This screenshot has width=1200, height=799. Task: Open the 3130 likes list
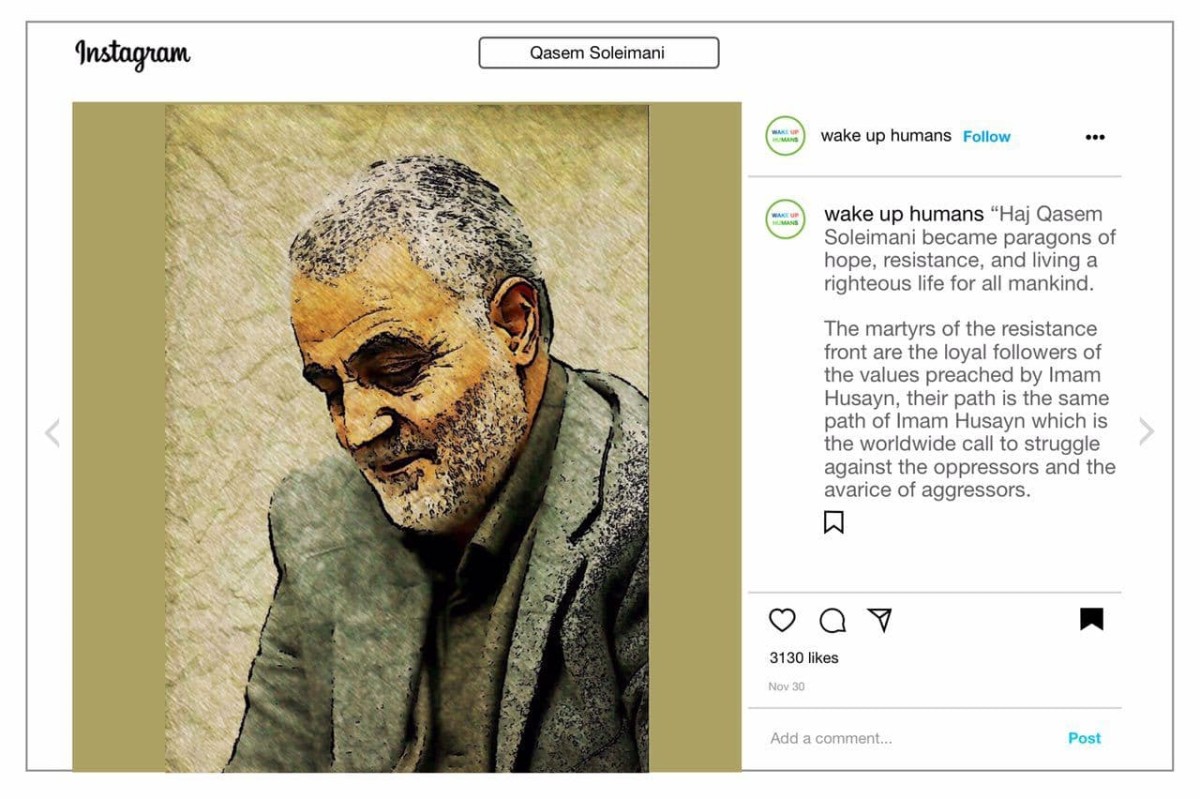click(804, 658)
